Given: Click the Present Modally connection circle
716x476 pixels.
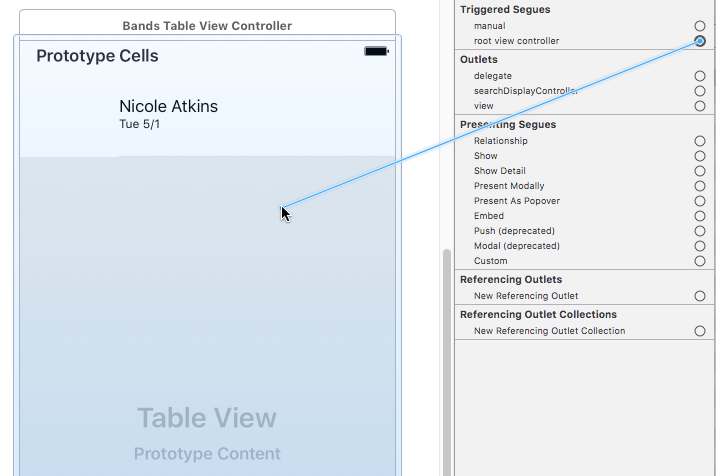Looking at the screenshot, I should click(700, 186).
